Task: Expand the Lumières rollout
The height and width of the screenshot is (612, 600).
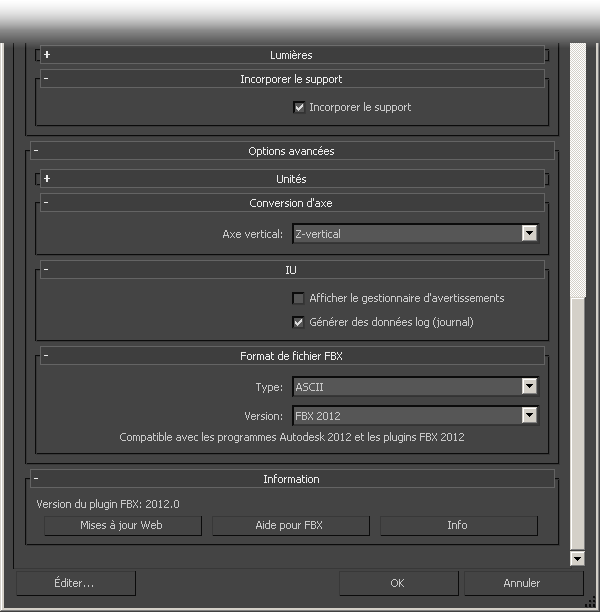Action: coord(292,55)
